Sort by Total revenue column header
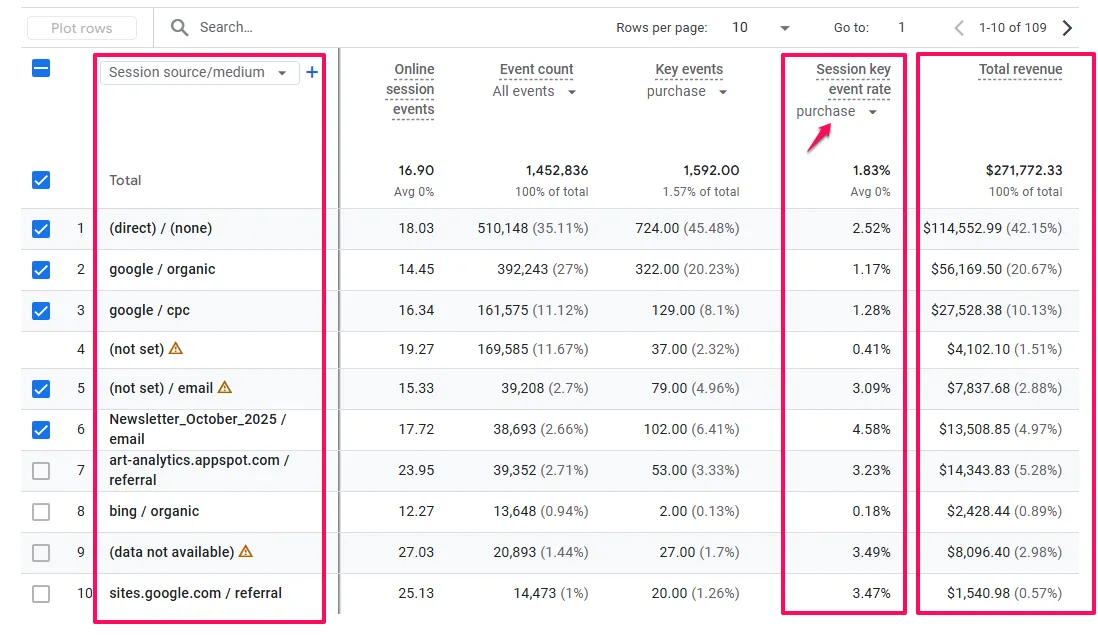The width and height of the screenshot is (1098, 639). tap(1020, 70)
